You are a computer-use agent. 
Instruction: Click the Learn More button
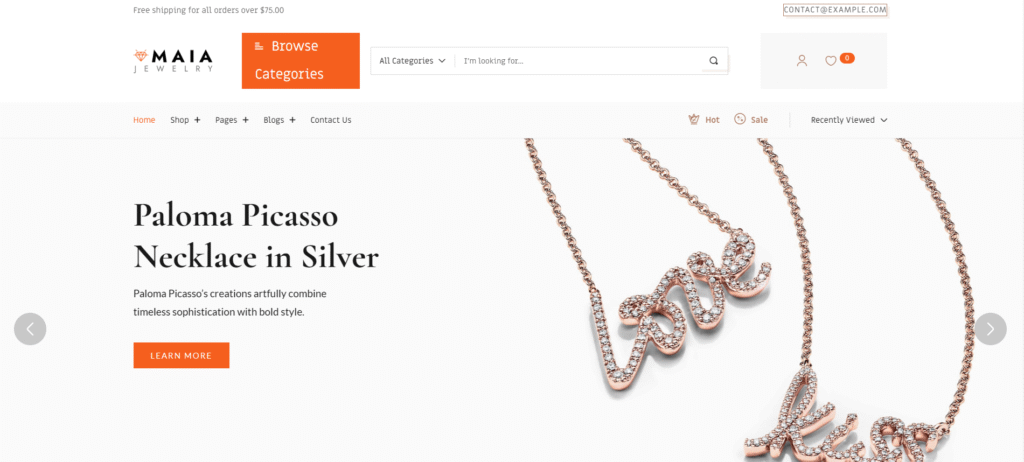181,355
